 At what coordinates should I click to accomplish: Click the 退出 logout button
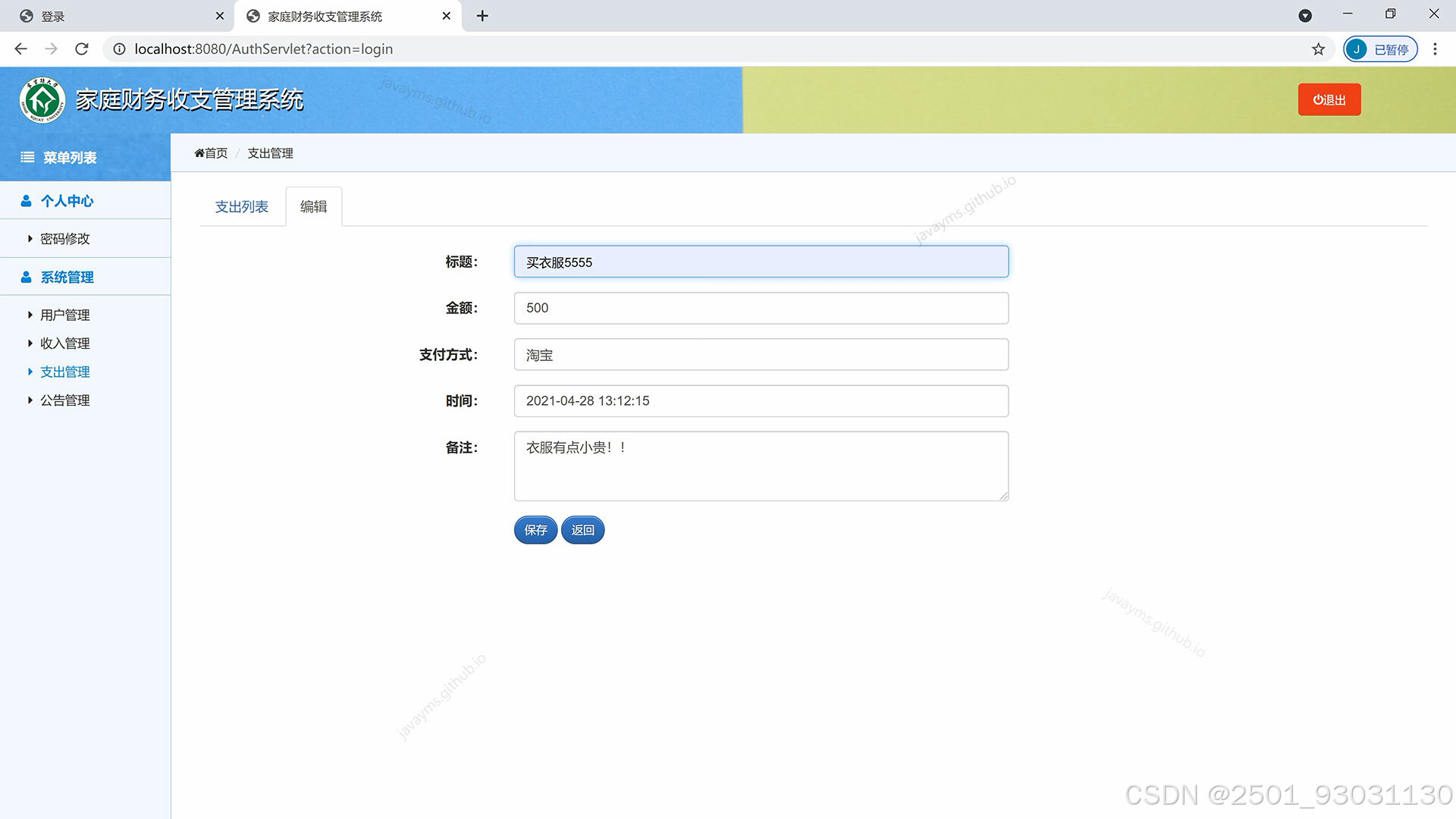coord(1329,100)
